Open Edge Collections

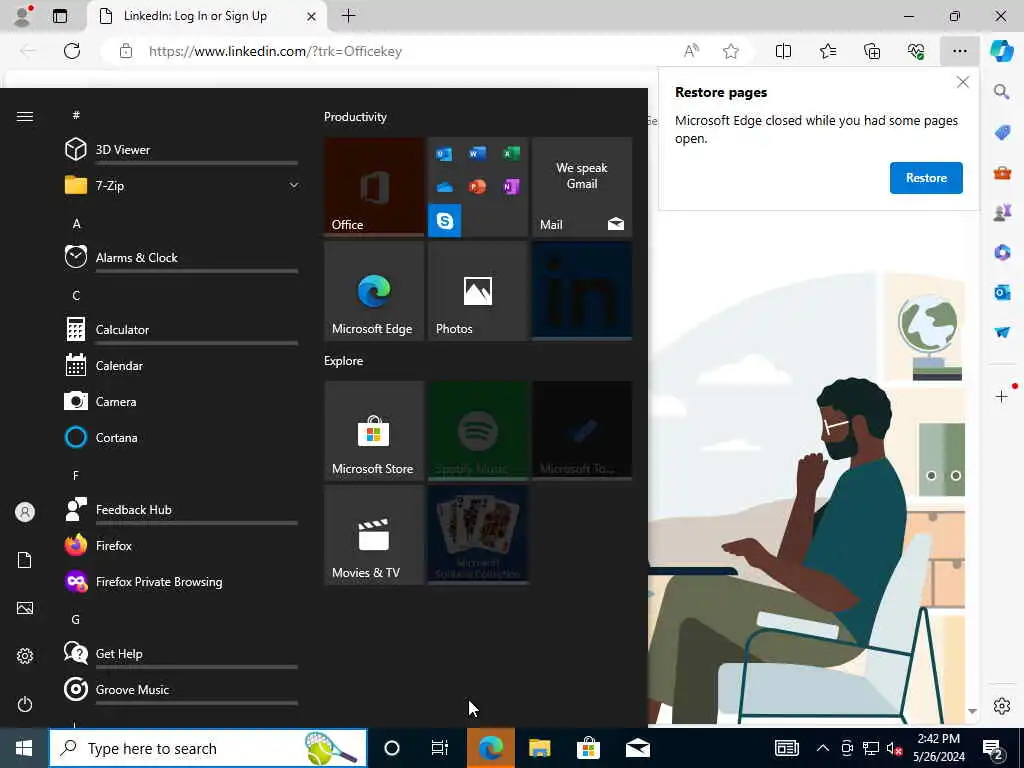pyautogui.click(x=872, y=51)
